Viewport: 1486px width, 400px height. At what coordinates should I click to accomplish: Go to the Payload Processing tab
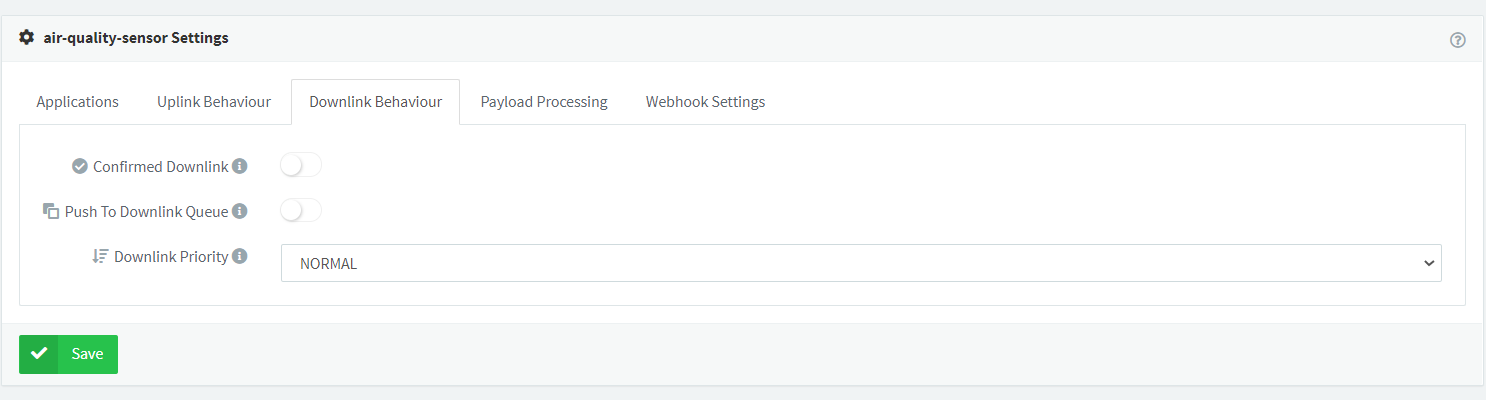pos(544,102)
